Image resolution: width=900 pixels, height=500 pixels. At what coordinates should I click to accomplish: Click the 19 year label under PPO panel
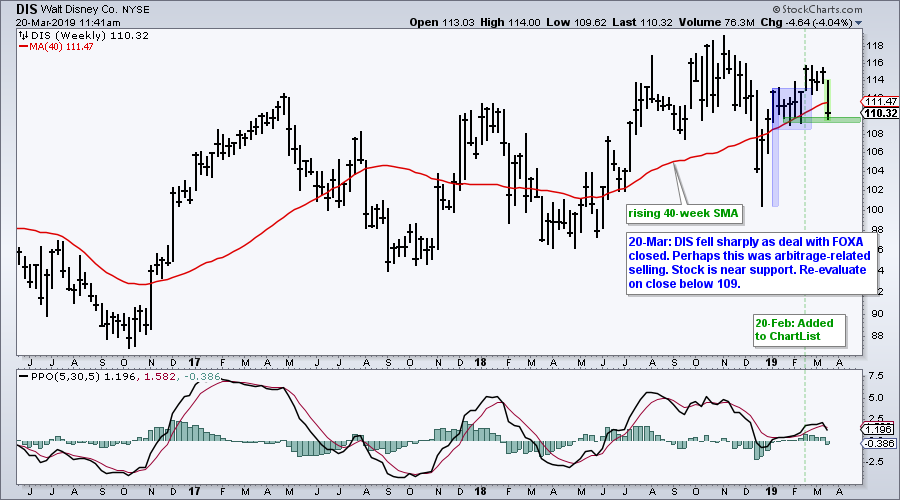pyautogui.click(x=771, y=491)
